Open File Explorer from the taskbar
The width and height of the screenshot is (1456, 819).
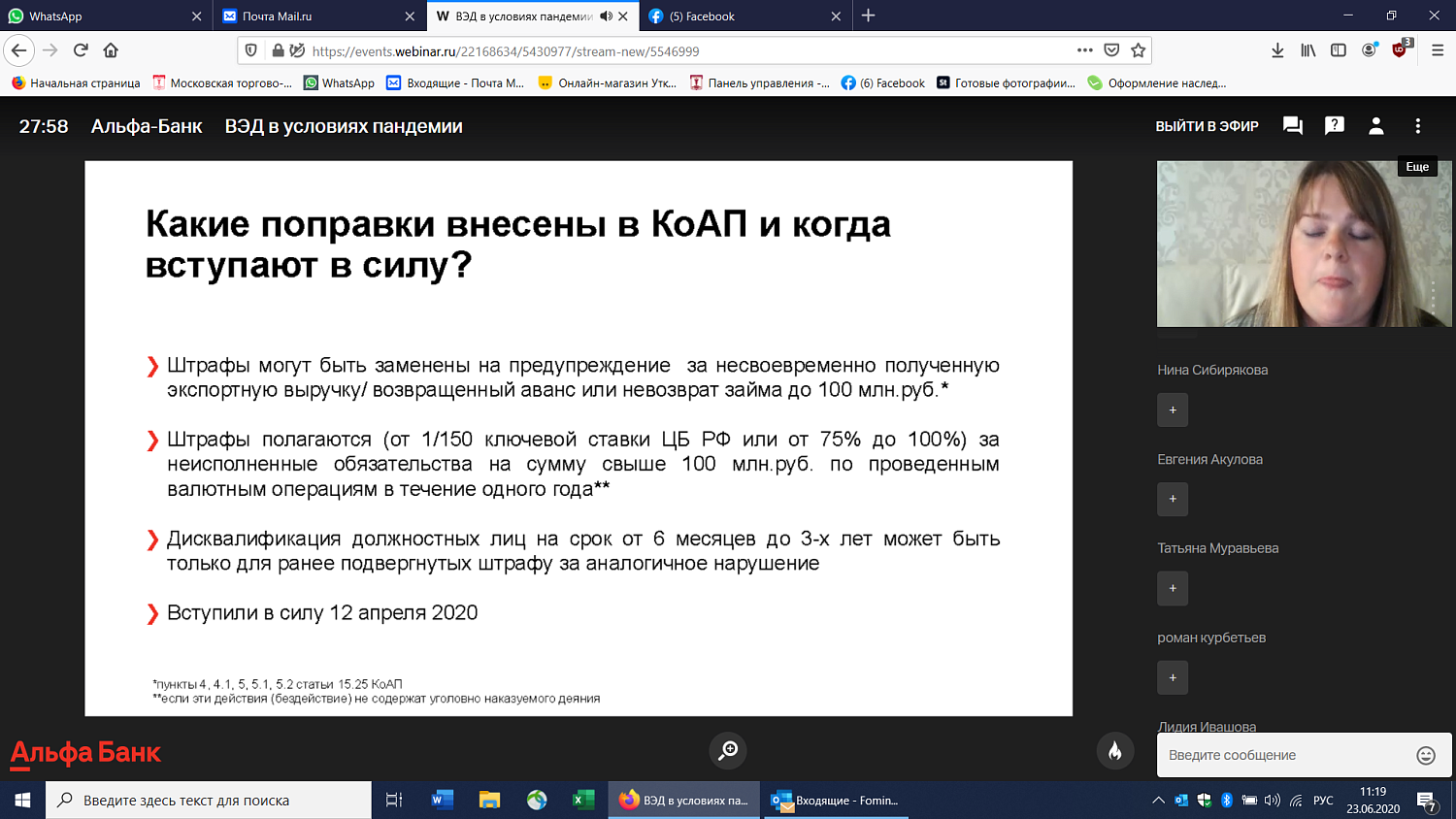[489, 801]
